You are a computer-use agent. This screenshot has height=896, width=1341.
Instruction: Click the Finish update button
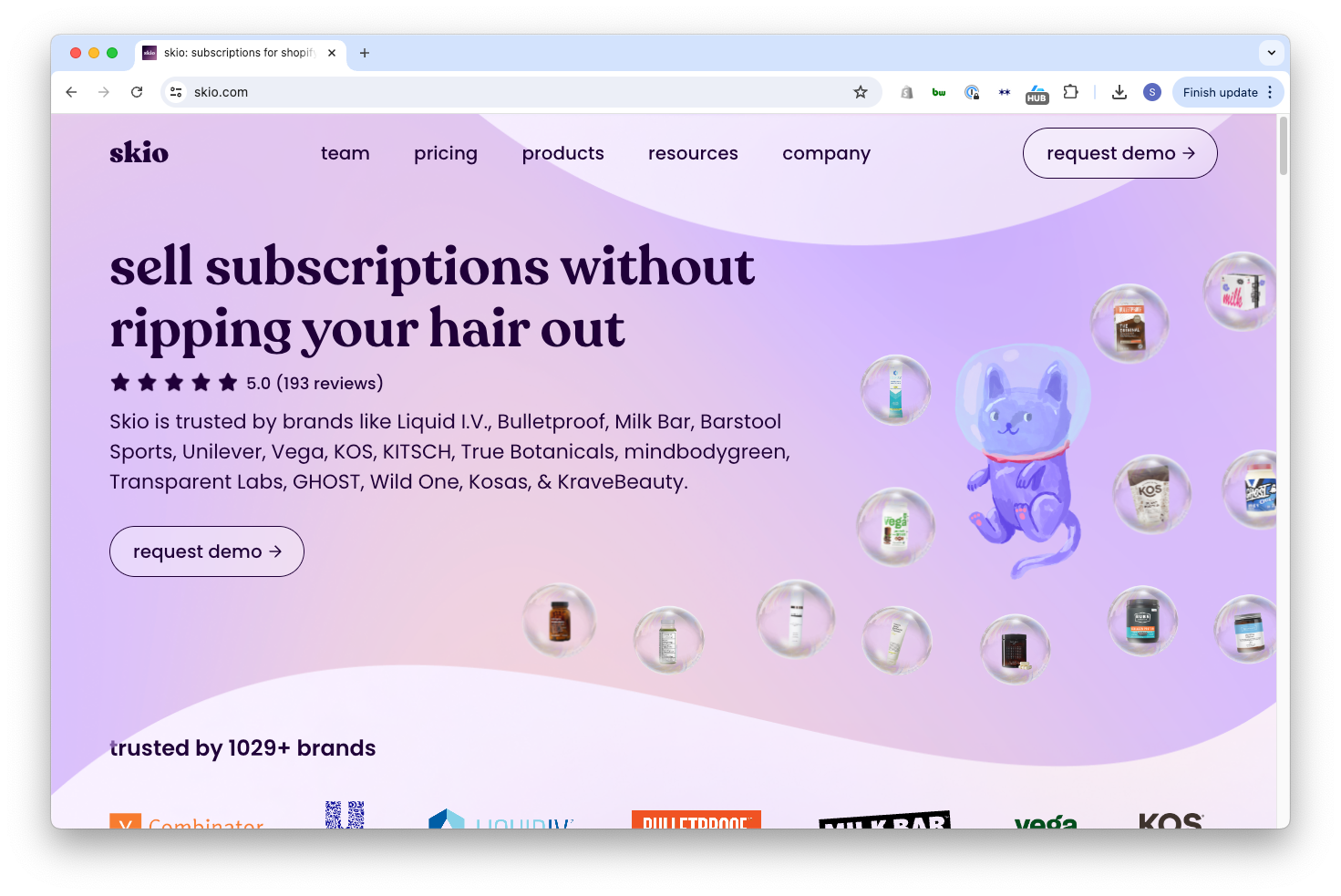click(x=1220, y=92)
